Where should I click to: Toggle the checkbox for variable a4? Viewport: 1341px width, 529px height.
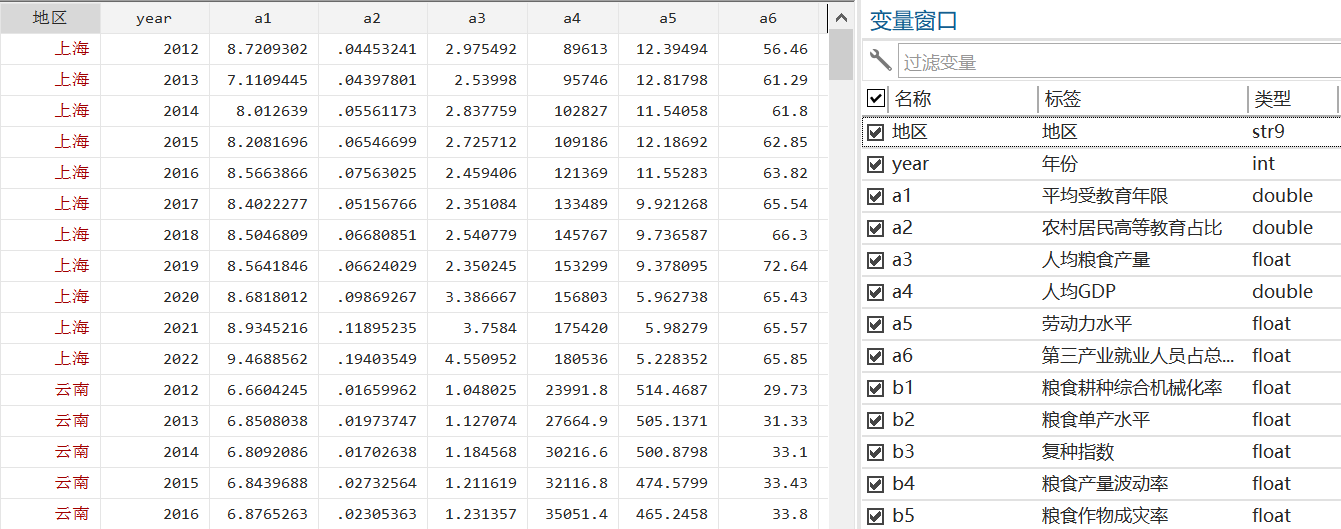[876, 292]
